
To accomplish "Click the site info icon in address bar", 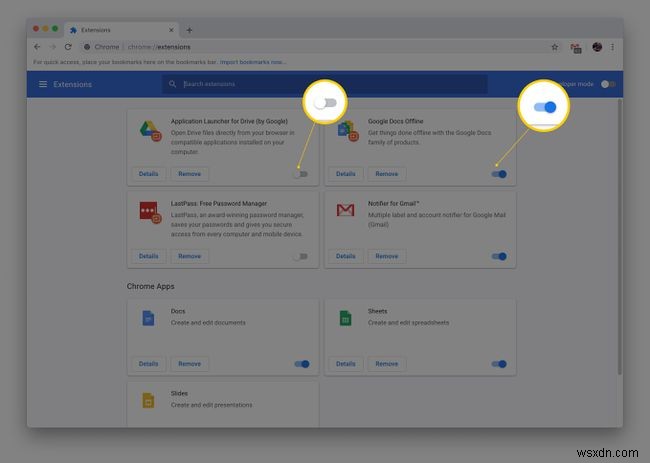I will pyautogui.click(x=87, y=47).
